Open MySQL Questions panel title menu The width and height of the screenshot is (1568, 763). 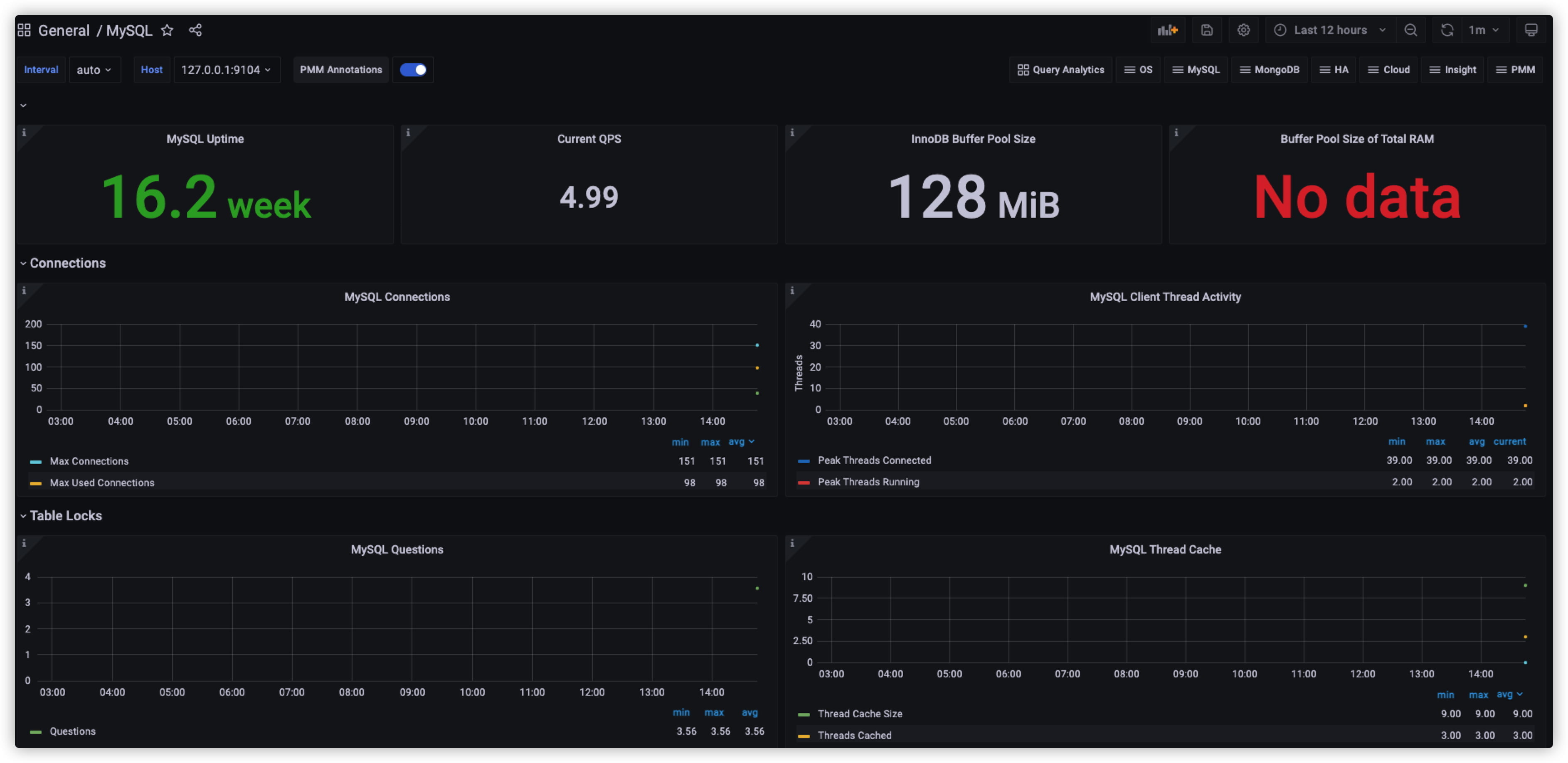[397, 549]
